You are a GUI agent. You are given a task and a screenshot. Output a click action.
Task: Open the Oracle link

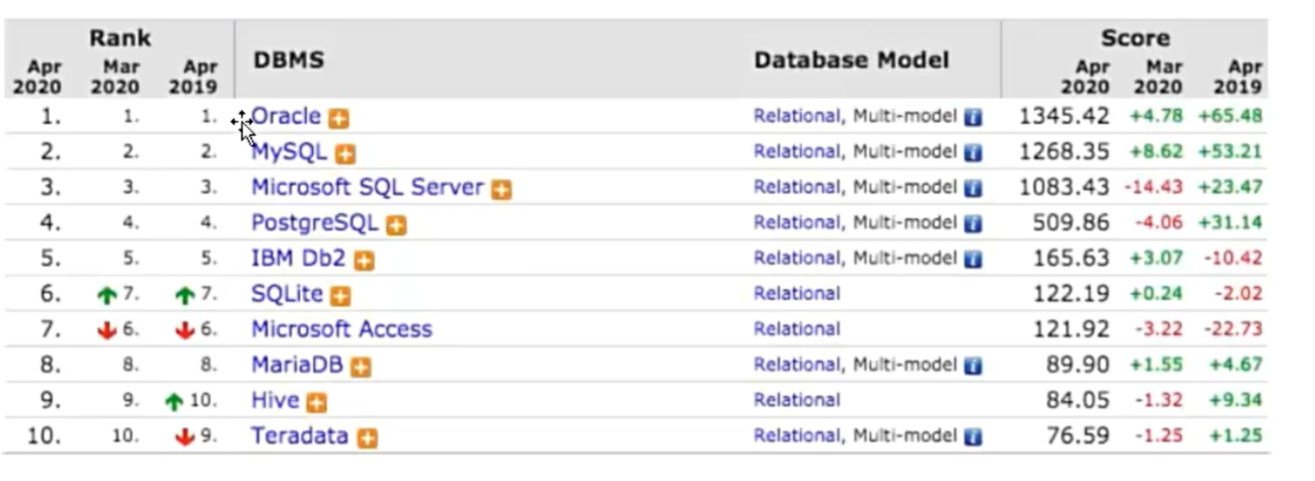point(286,116)
